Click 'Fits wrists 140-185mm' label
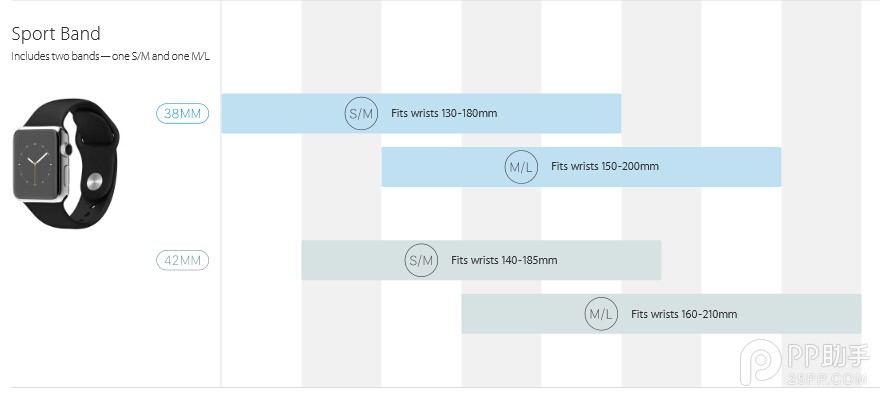The height and width of the screenshot is (393, 880). coord(504,261)
